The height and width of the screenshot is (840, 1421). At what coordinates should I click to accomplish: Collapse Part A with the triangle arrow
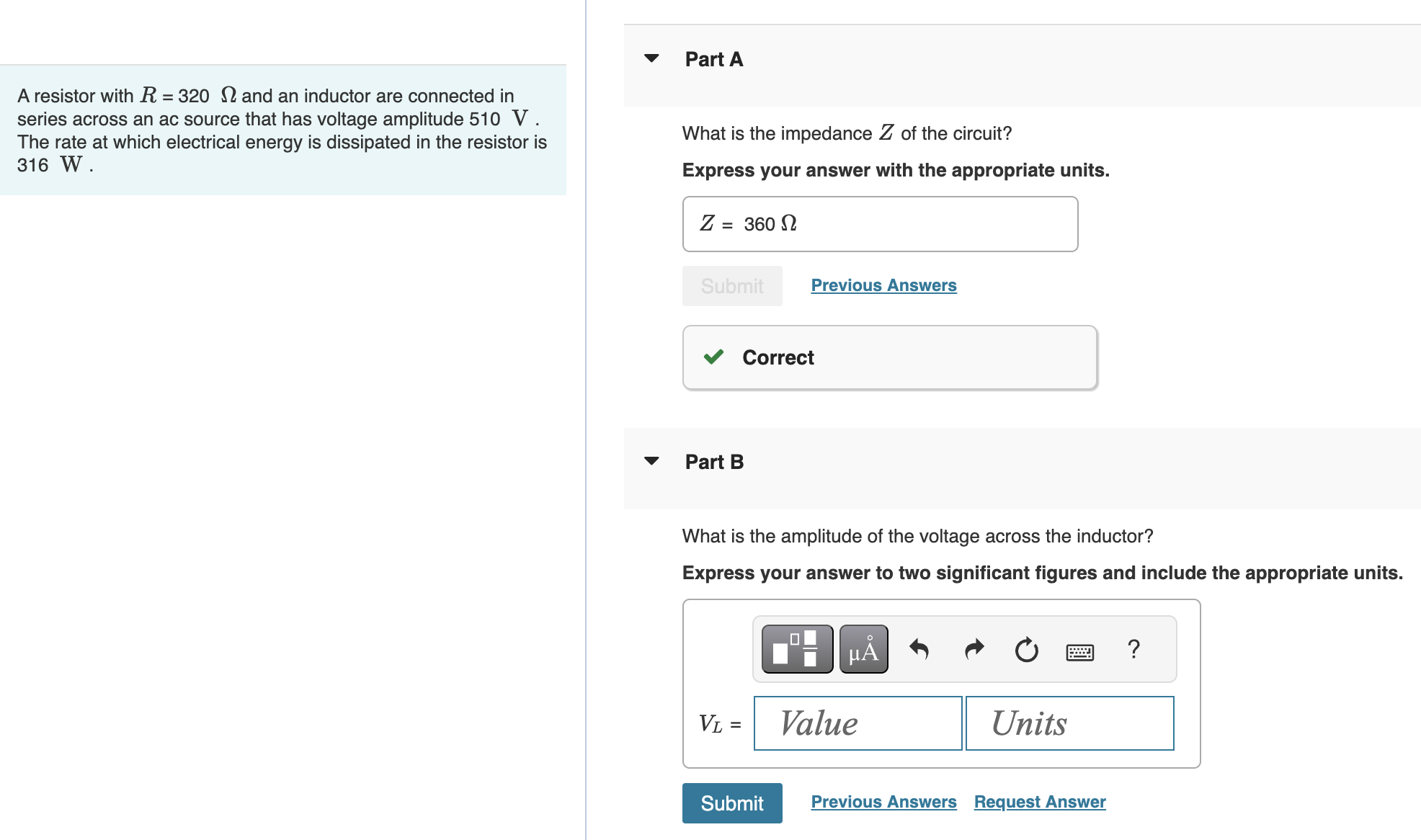point(651,58)
